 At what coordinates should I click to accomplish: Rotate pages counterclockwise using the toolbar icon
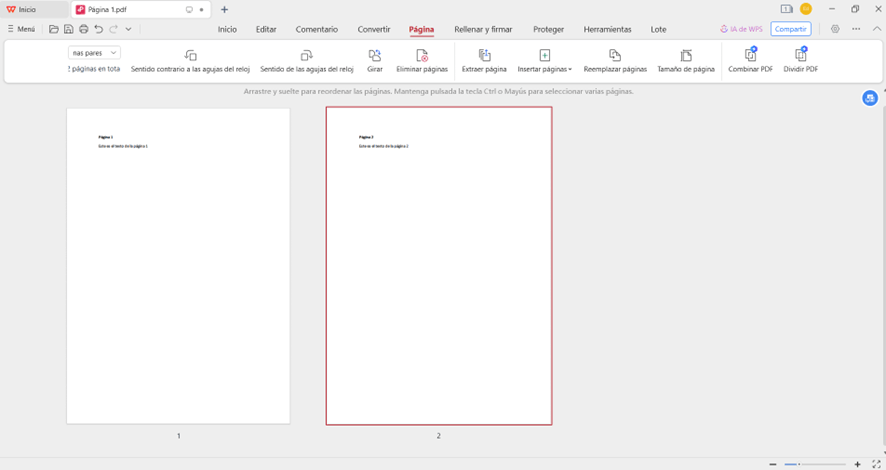190,56
